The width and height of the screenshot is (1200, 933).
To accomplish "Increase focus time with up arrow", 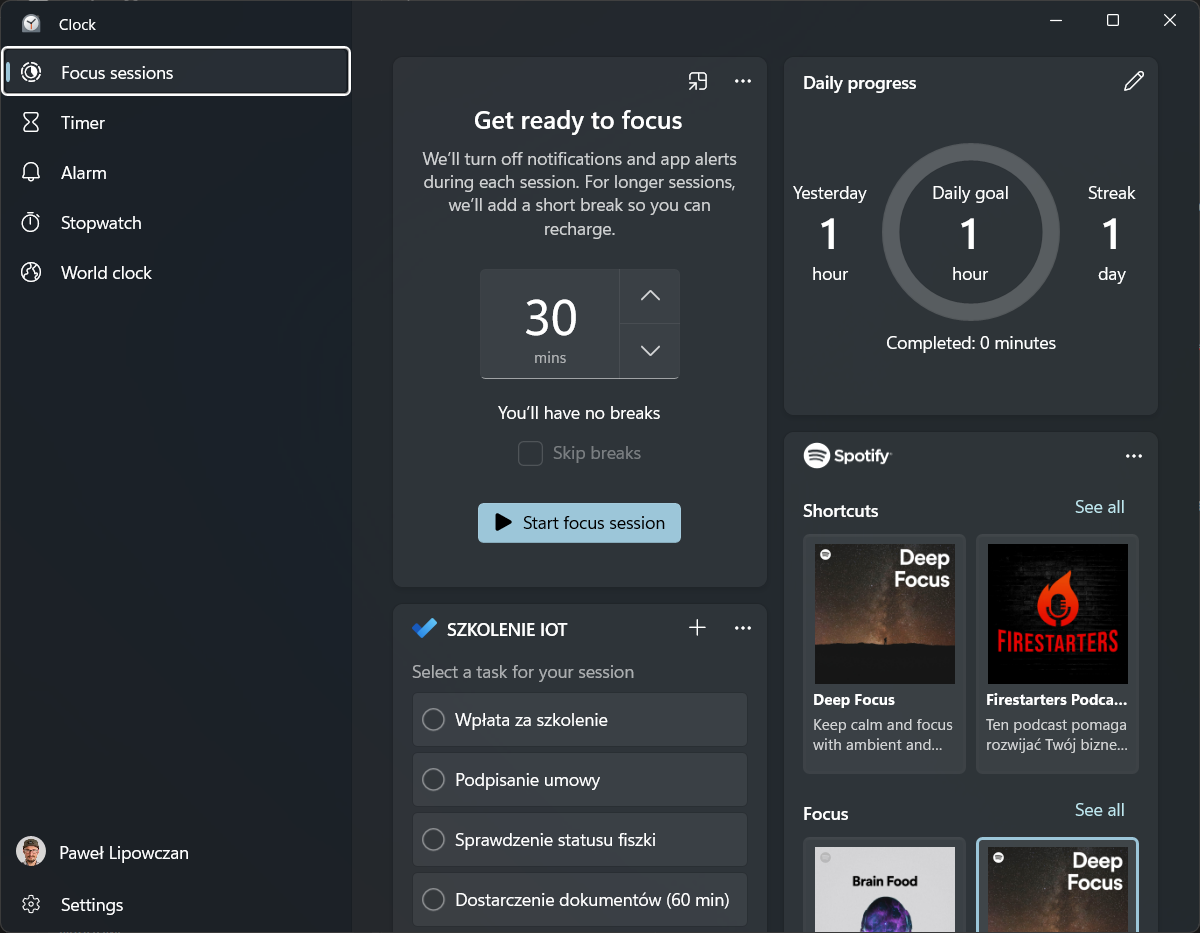I will tap(650, 296).
